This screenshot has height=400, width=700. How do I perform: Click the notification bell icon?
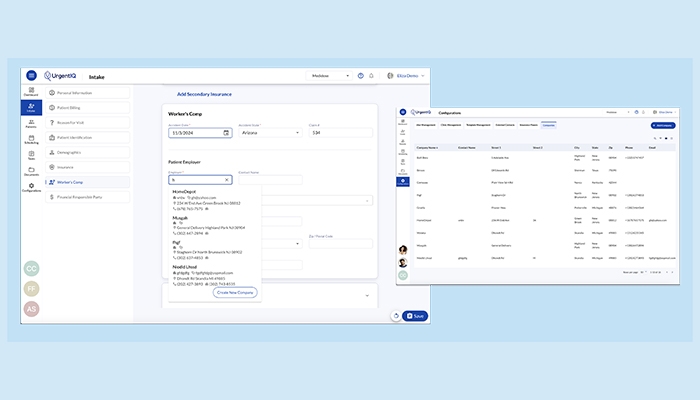click(371, 76)
